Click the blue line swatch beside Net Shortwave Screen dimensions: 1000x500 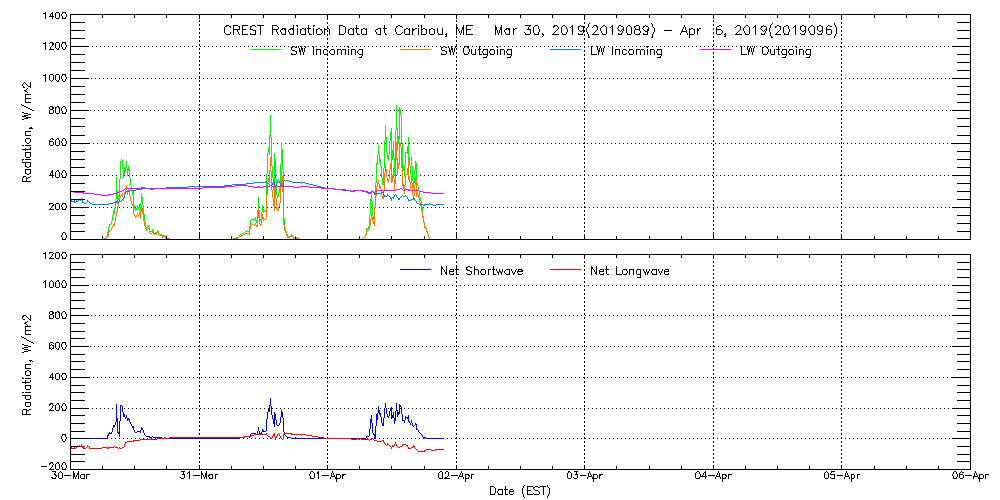tap(414, 270)
